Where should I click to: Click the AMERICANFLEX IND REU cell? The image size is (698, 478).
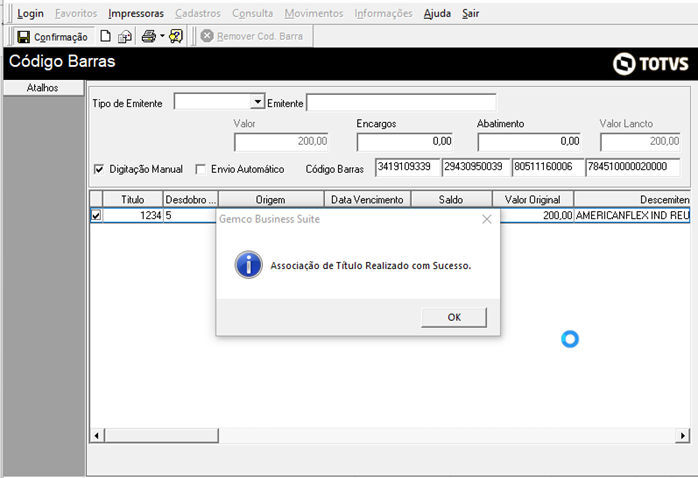pos(632,215)
